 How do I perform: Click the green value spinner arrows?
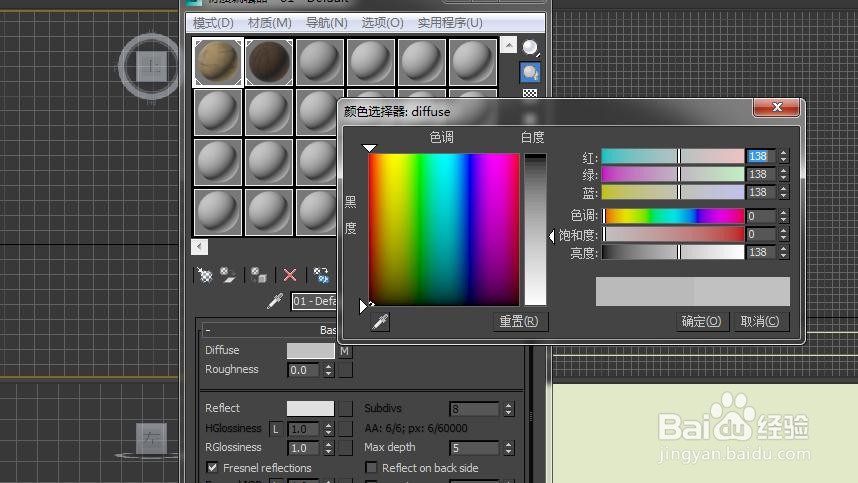[x=784, y=174]
